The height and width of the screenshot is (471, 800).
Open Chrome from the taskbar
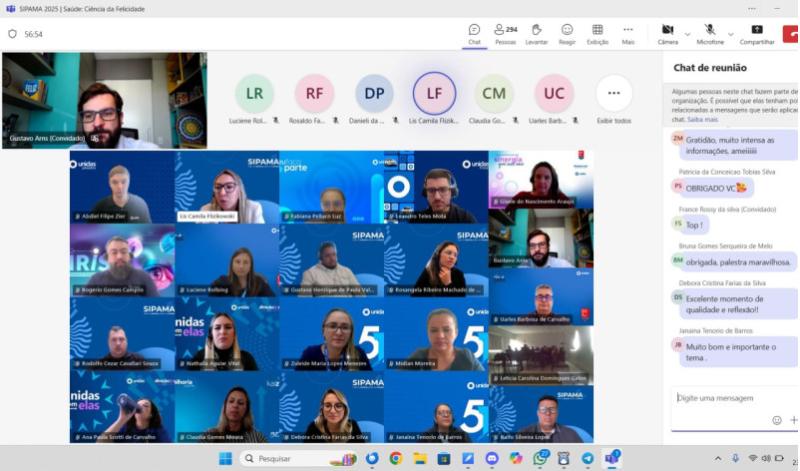coord(396,458)
